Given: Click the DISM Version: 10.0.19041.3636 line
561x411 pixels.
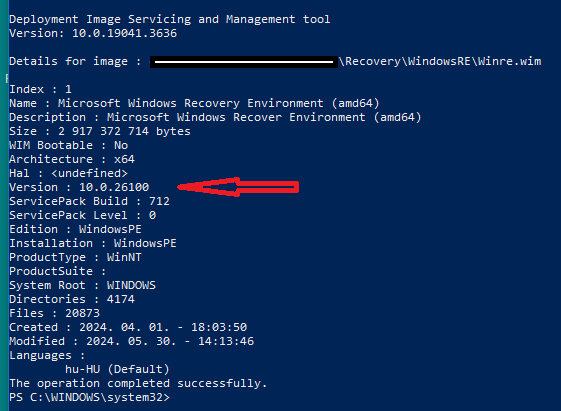Looking at the screenshot, I should pyautogui.click(x=93, y=33).
